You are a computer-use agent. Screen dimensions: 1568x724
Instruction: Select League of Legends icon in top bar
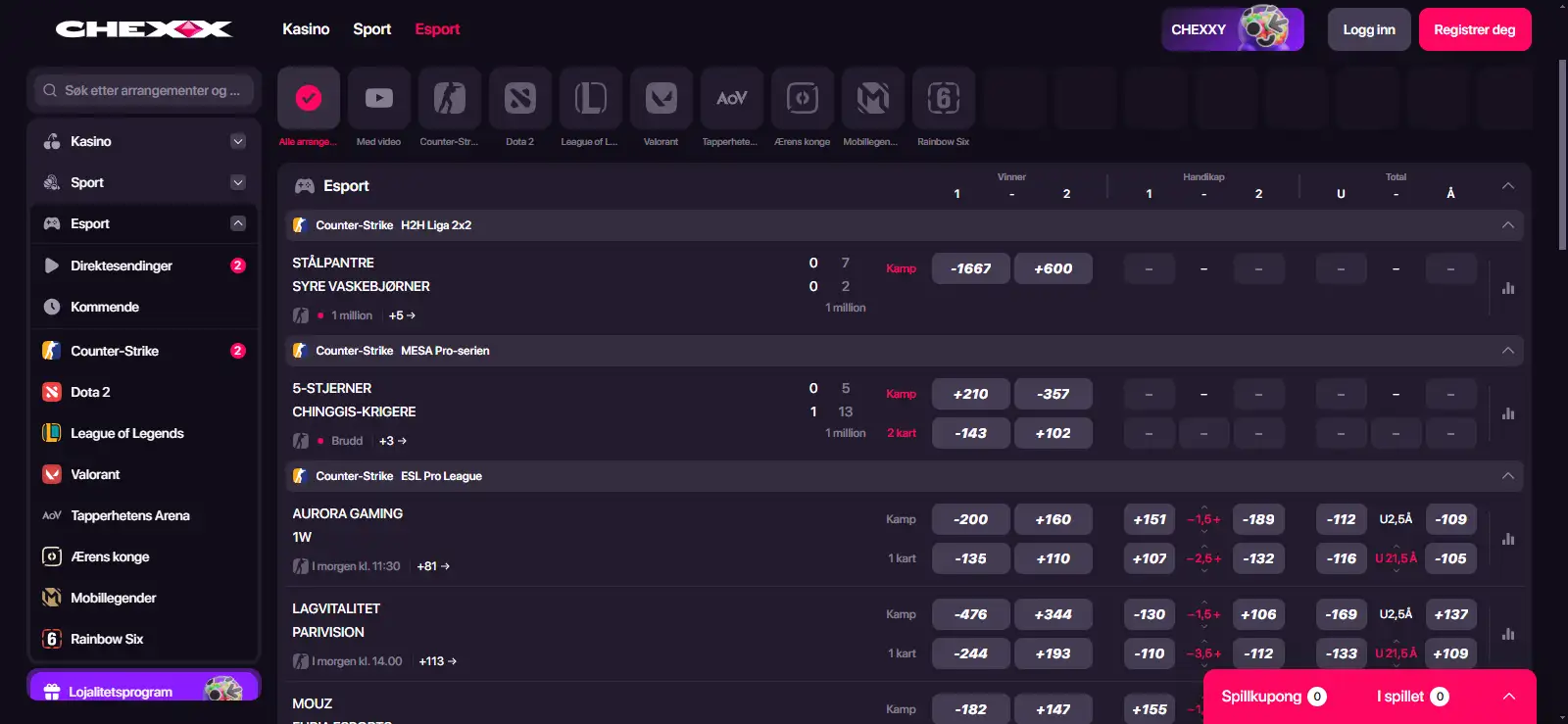(591, 98)
